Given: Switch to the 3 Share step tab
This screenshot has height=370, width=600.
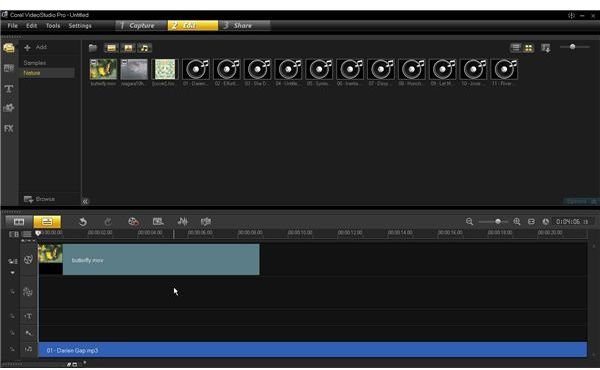Looking at the screenshot, I should (245, 26).
